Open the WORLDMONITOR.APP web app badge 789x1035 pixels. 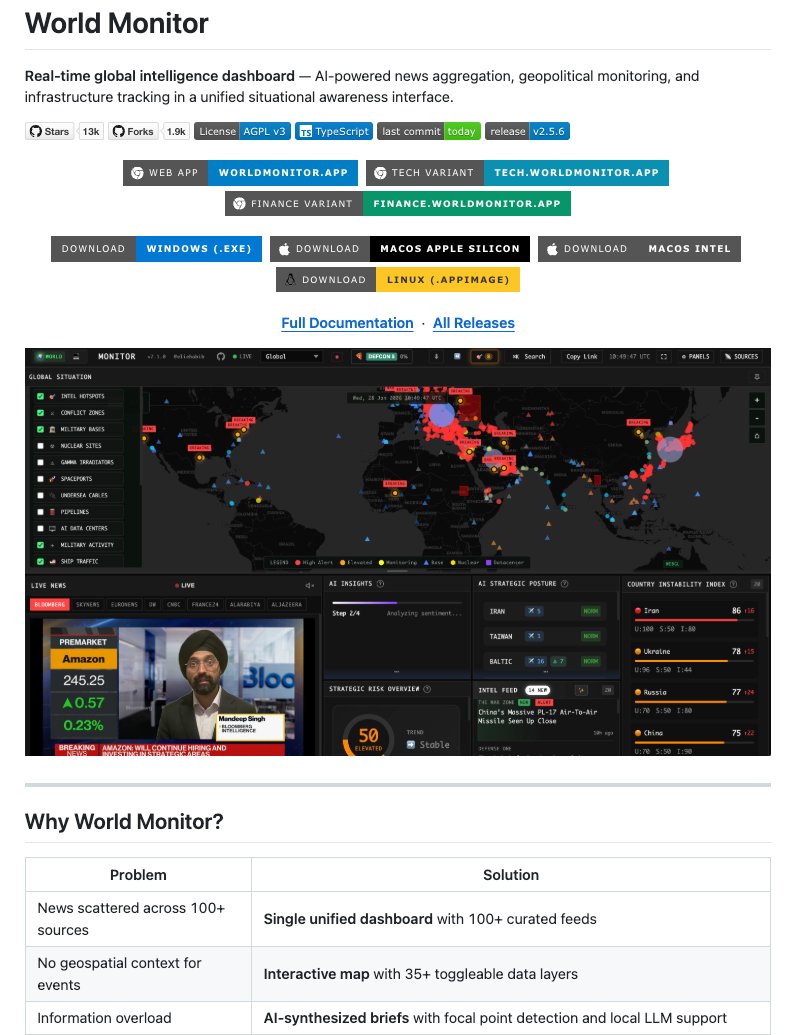[240, 173]
